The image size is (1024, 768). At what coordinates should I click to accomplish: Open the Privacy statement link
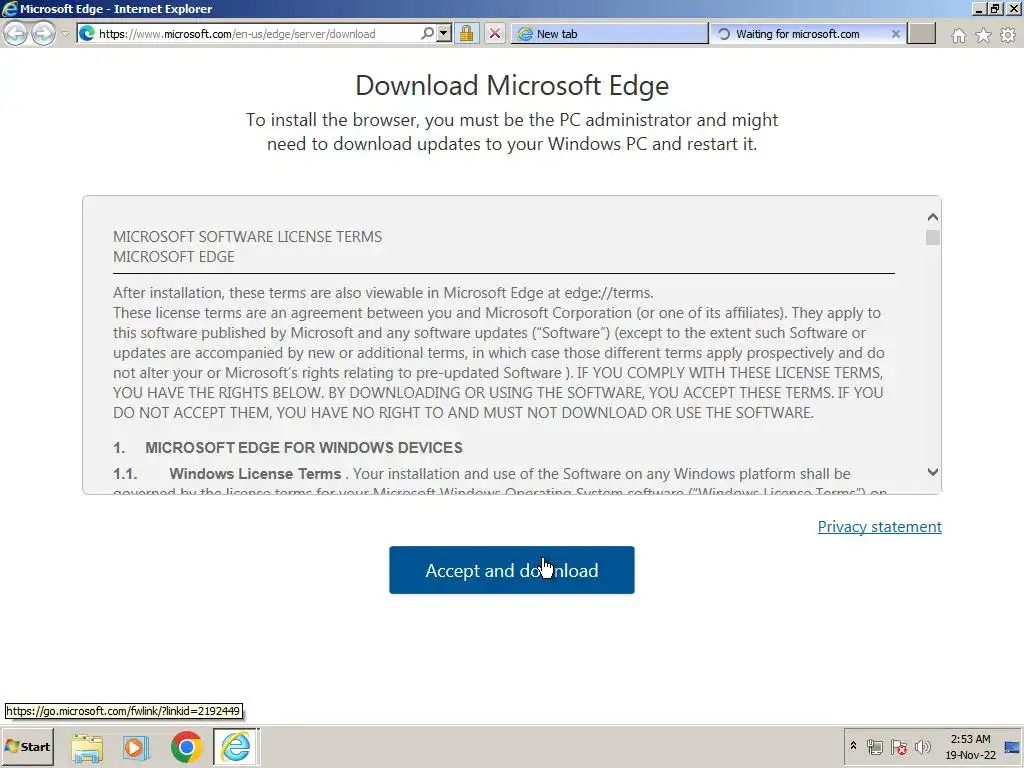click(x=880, y=526)
